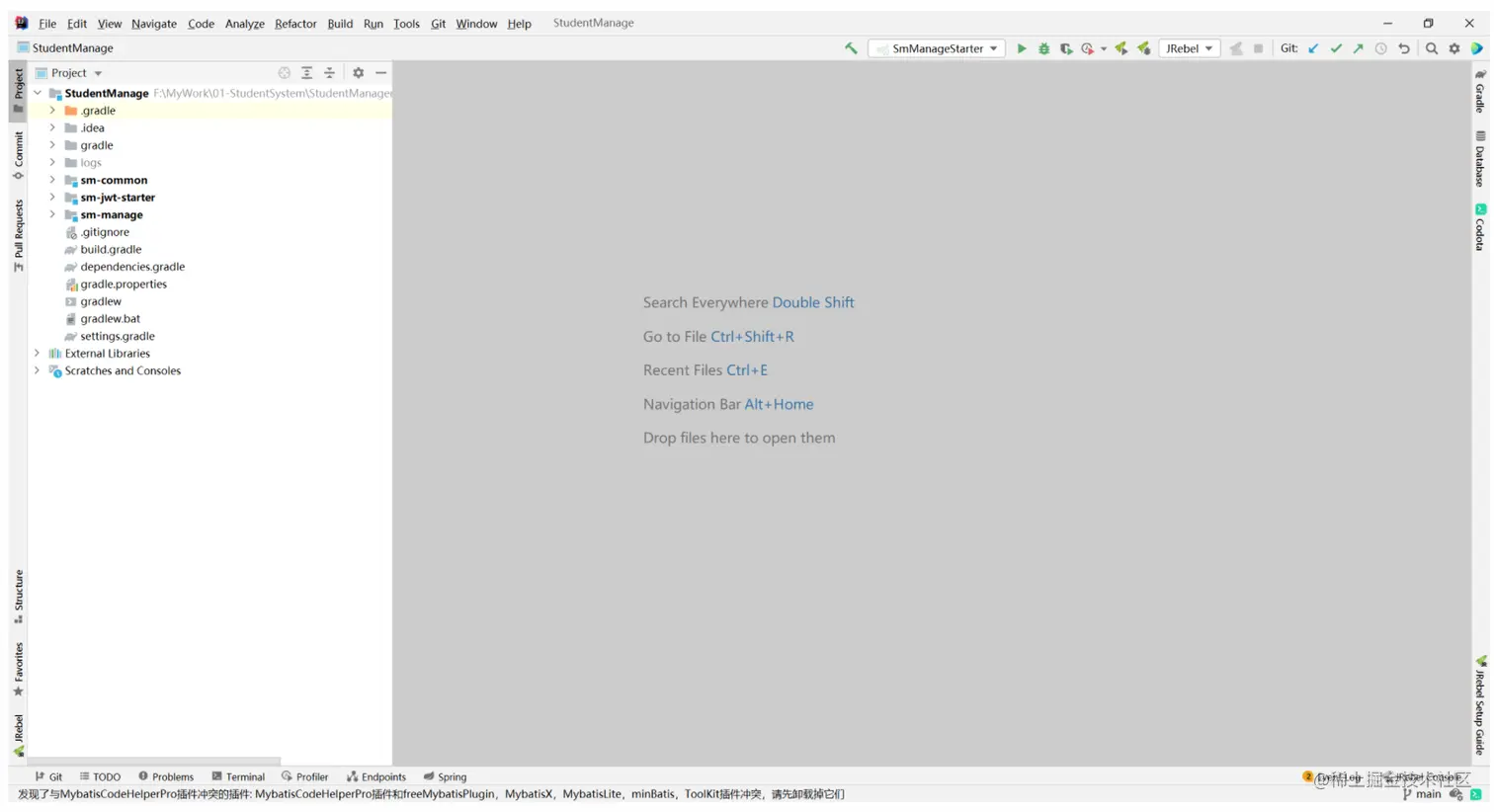Collapse the StudentManage root node
Viewport: 1494px width, 812px height.
[38, 93]
